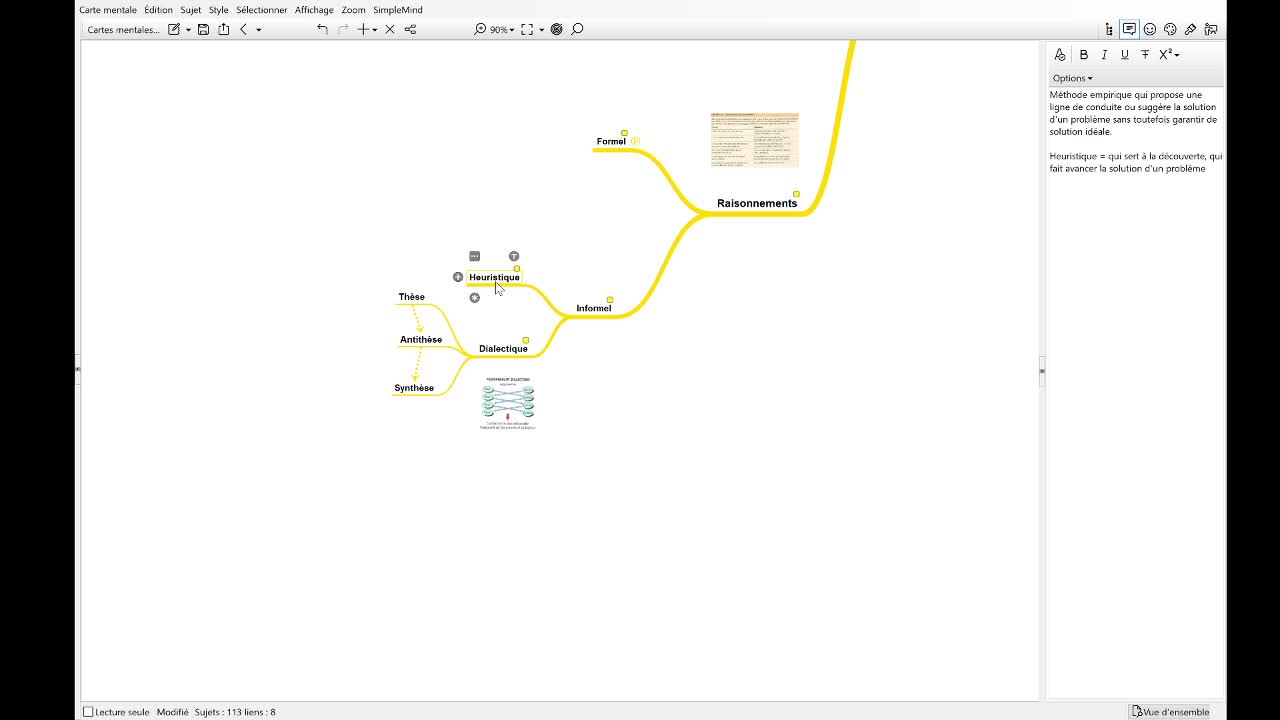Click the undo arrow icon
The width and height of the screenshot is (1280, 720).
click(322, 30)
